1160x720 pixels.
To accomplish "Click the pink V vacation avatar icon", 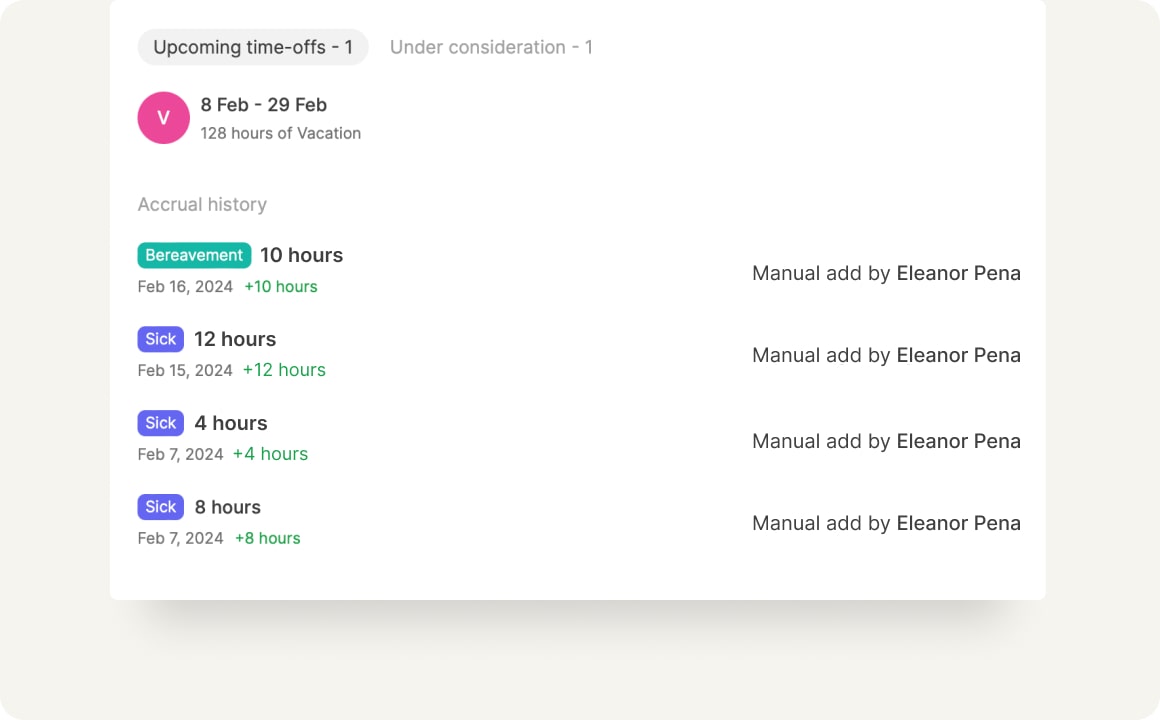I will click(x=163, y=117).
